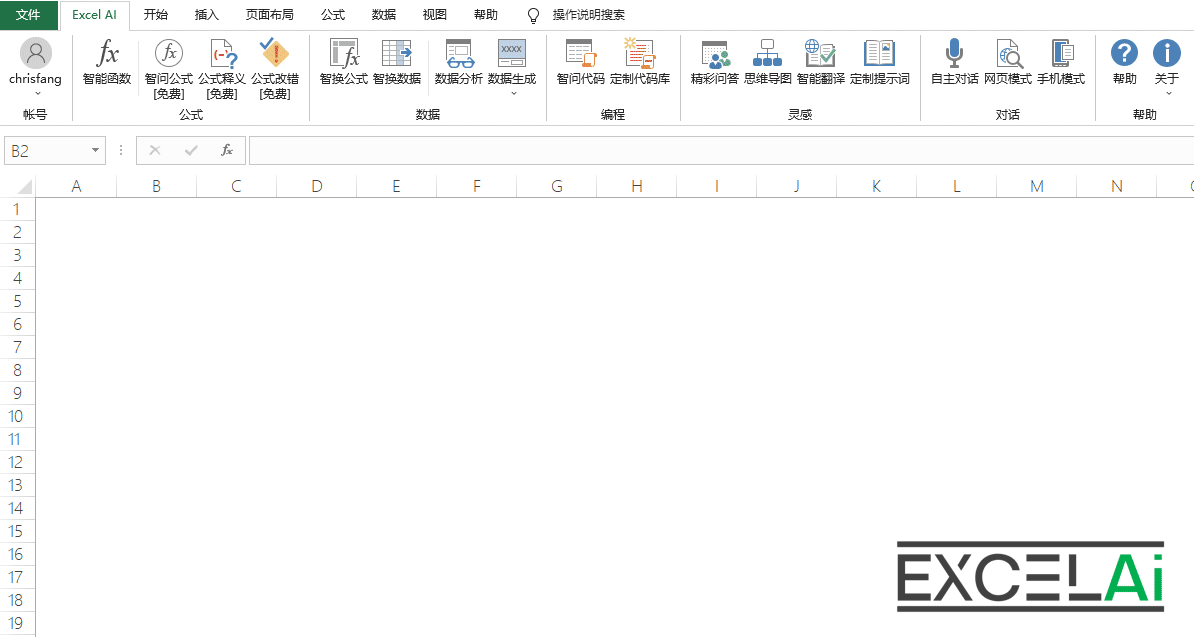
Task: Open the 帮助 ribbon tab
Action: coord(486,14)
